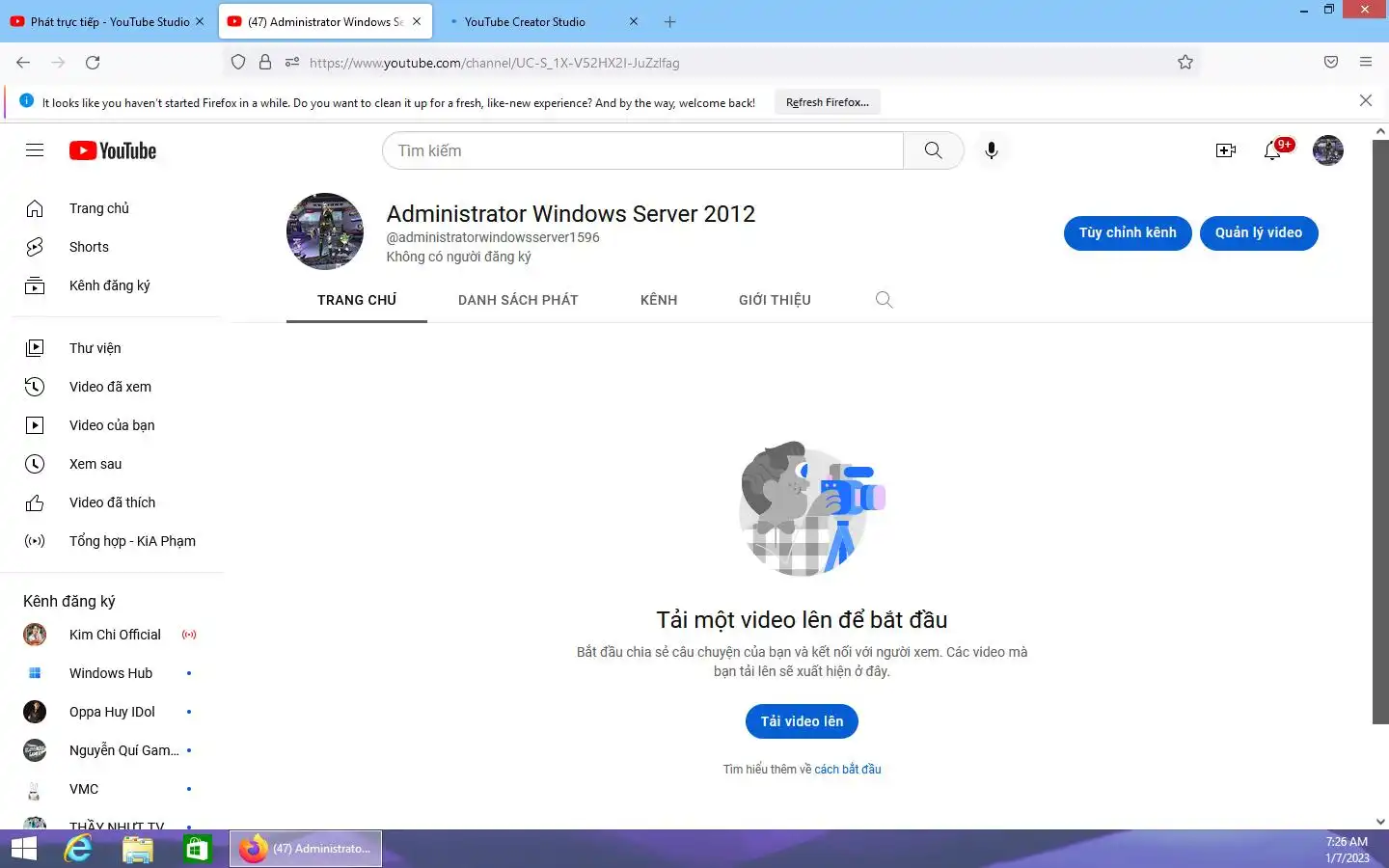
Task: Select the DANH SÁCH PHÁT tab
Action: 518,300
